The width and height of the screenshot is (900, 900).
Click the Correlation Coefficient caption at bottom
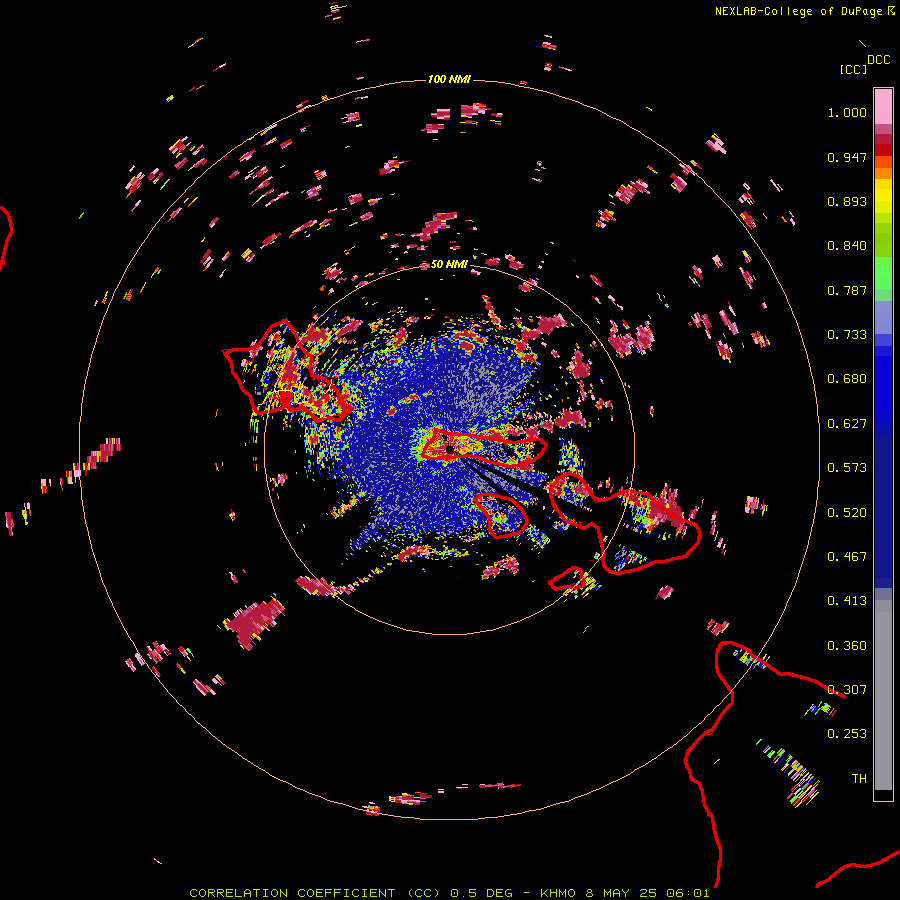point(449,893)
